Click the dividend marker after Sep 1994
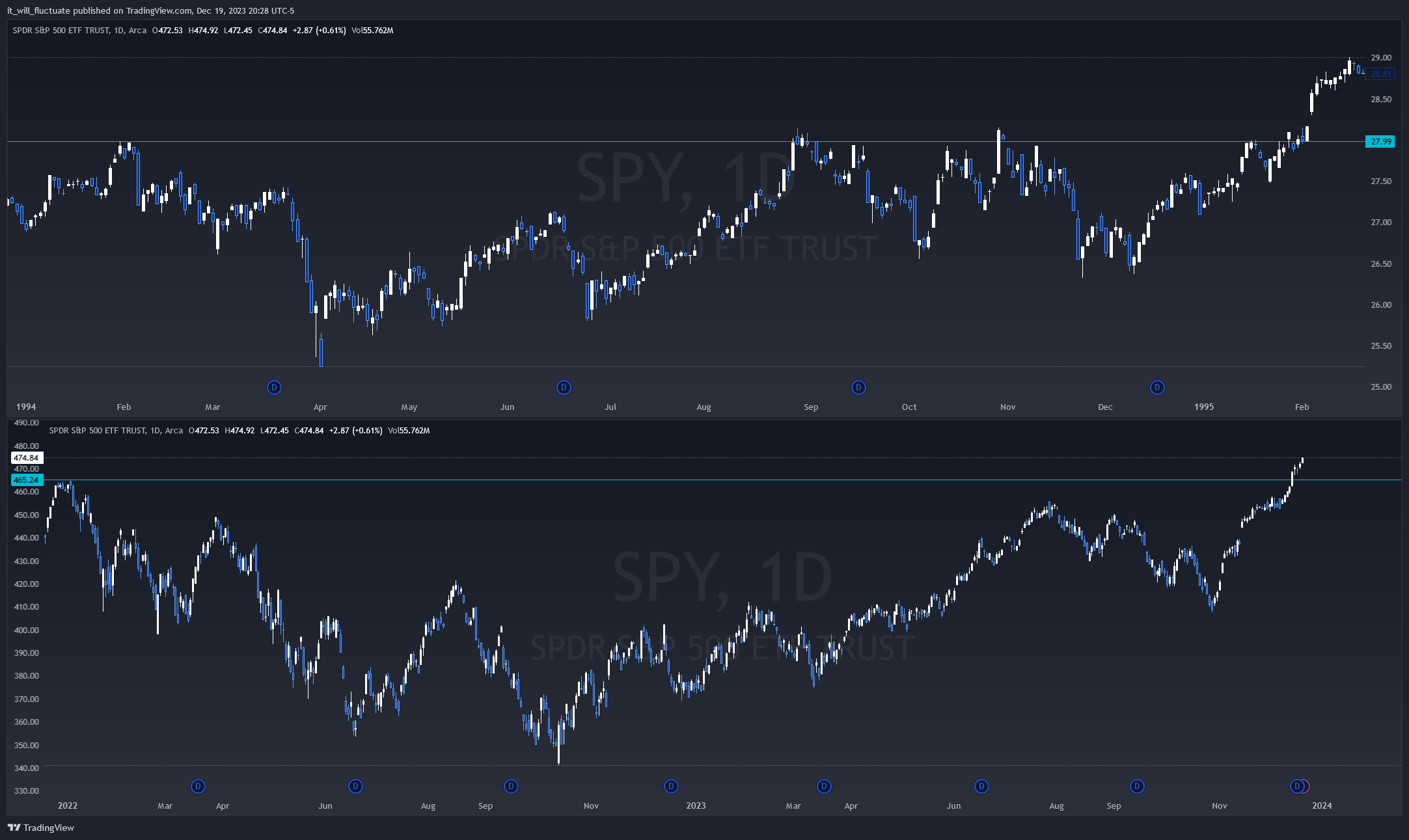 [x=858, y=387]
